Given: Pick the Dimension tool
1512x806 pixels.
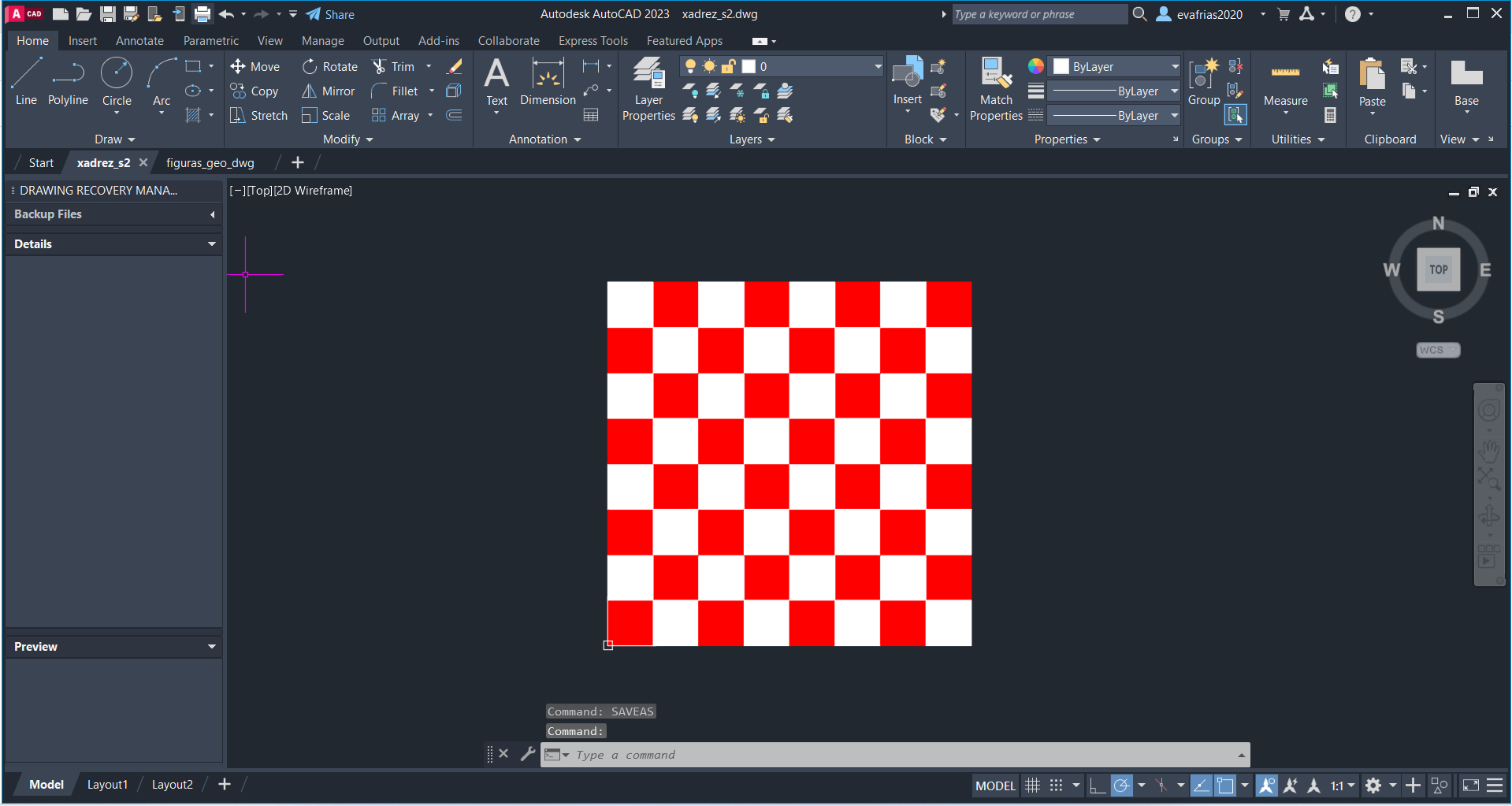Looking at the screenshot, I should tap(548, 82).
